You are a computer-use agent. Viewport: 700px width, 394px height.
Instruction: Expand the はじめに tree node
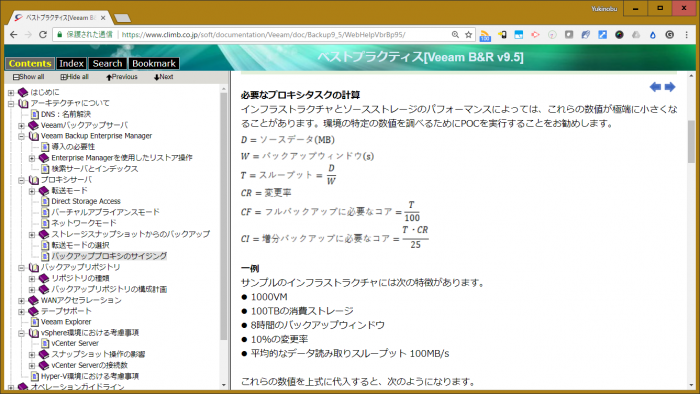(x=11, y=93)
